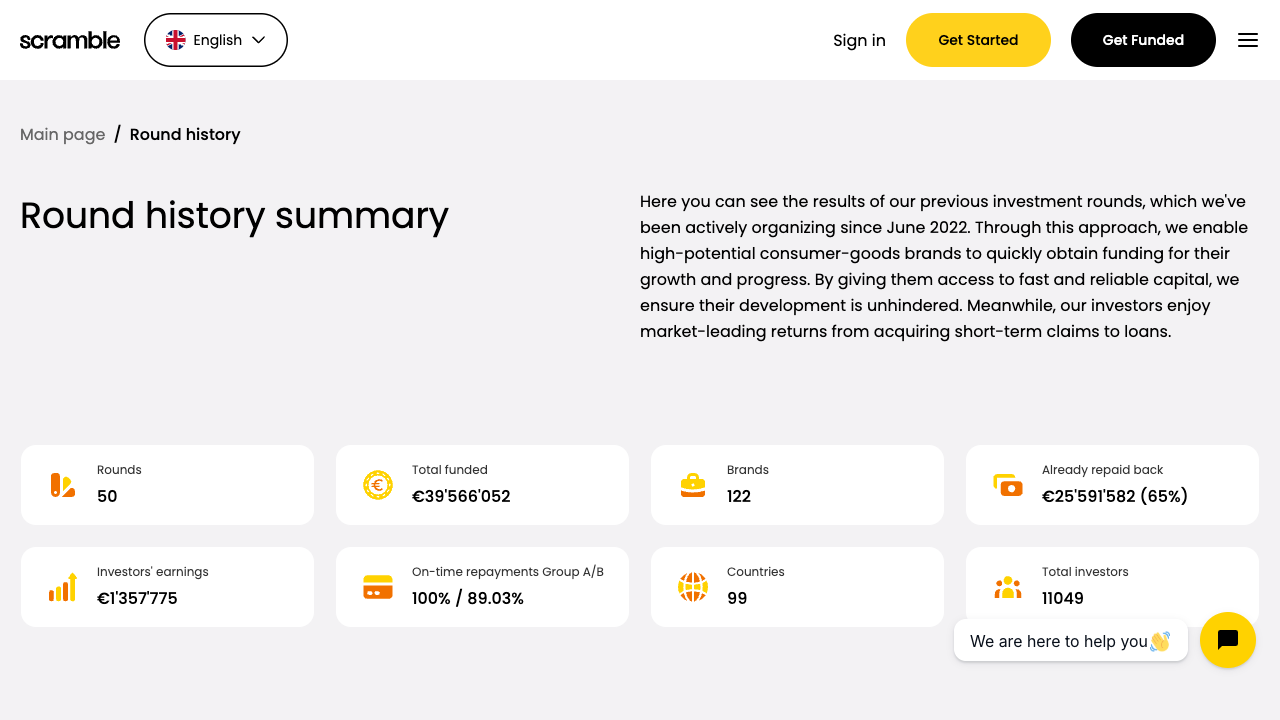
Task: Open the English language dropdown
Action: coord(215,40)
